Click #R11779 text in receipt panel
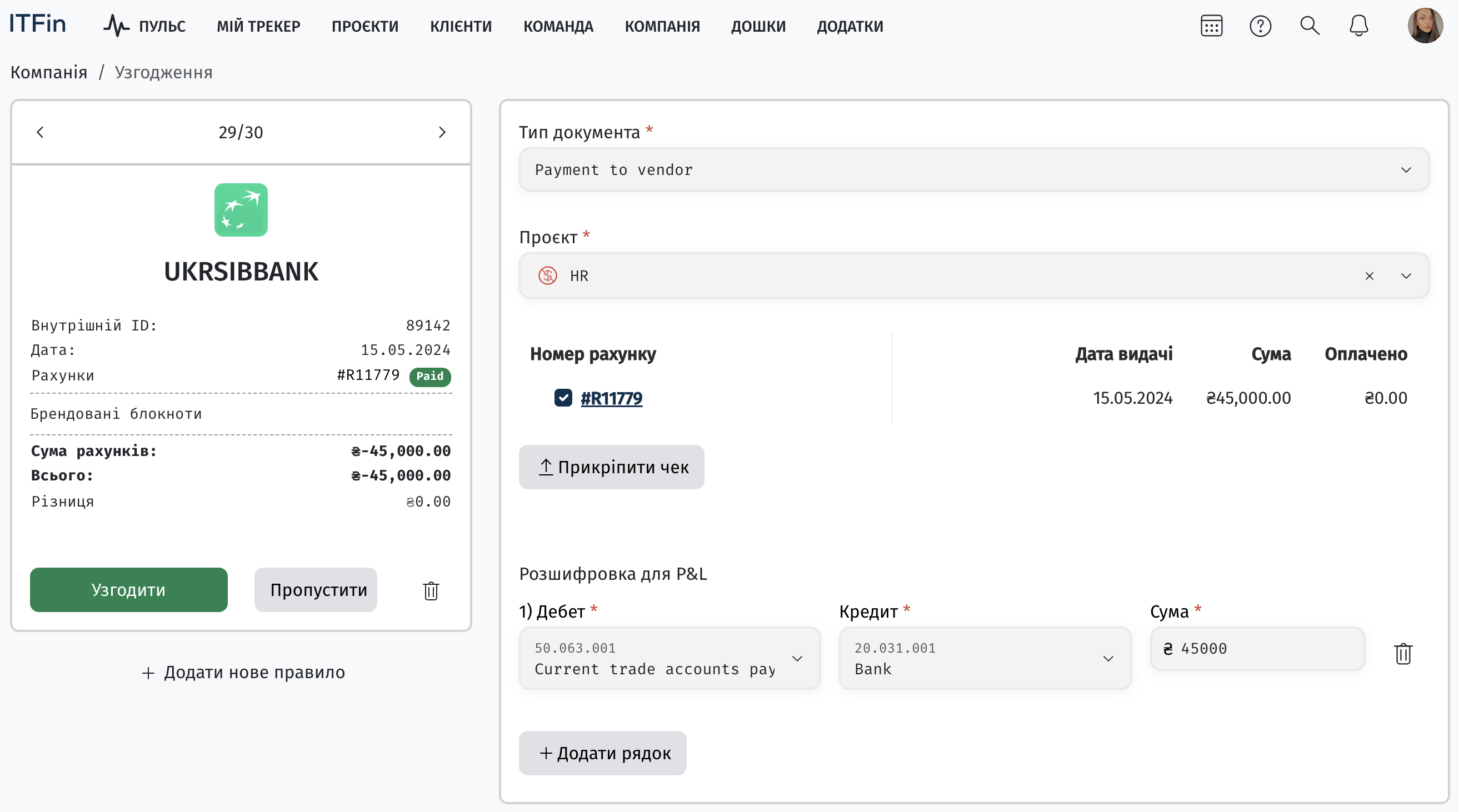Screen dimensions: 1459x812 [x=368, y=375]
